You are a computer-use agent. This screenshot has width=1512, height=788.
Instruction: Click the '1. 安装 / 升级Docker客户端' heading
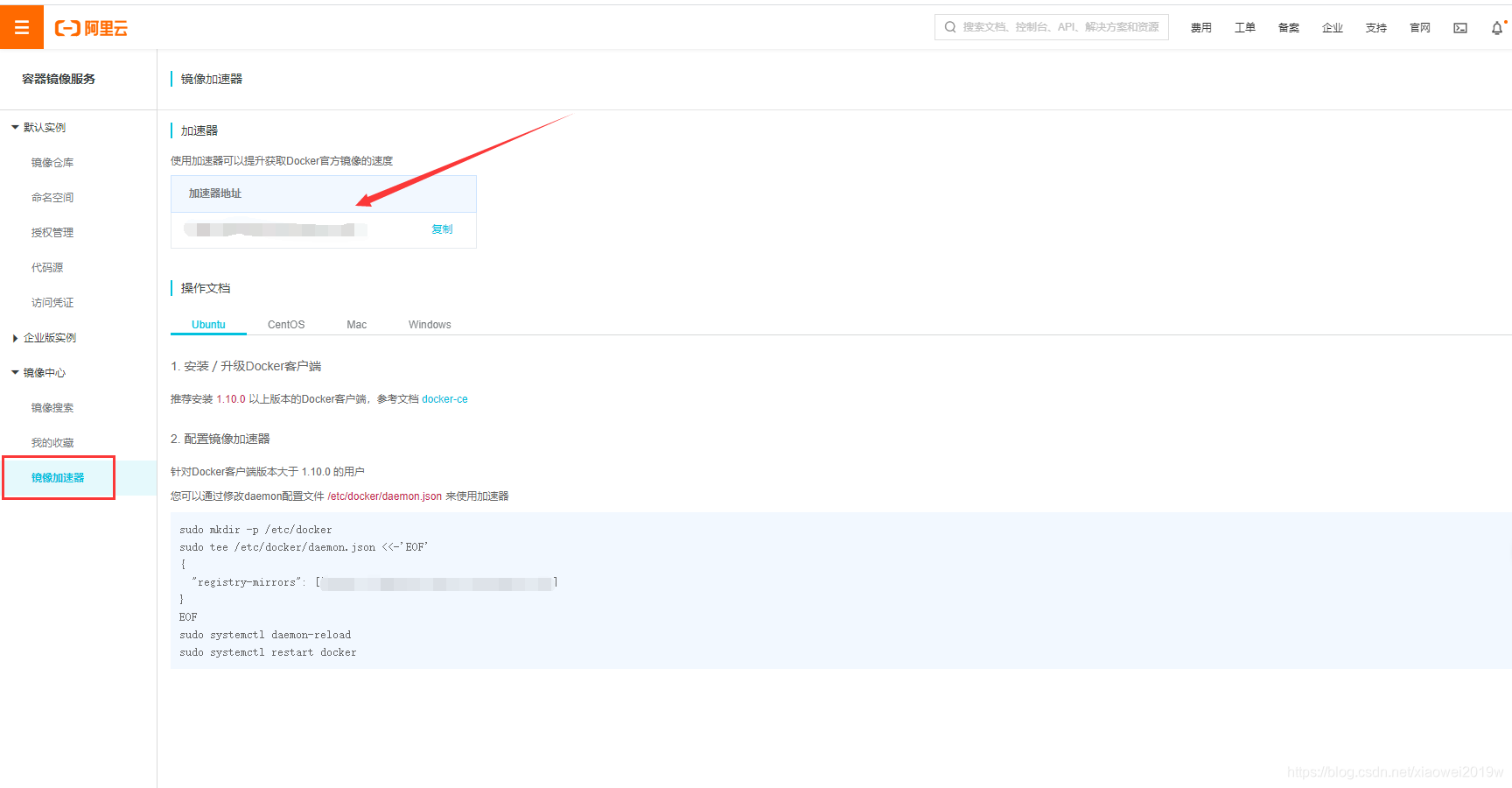click(246, 366)
